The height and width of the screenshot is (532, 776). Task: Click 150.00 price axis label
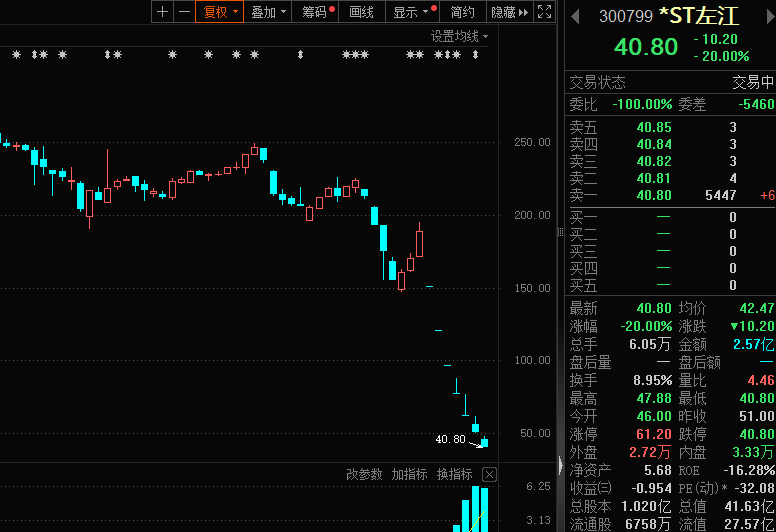(x=532, y=289)
